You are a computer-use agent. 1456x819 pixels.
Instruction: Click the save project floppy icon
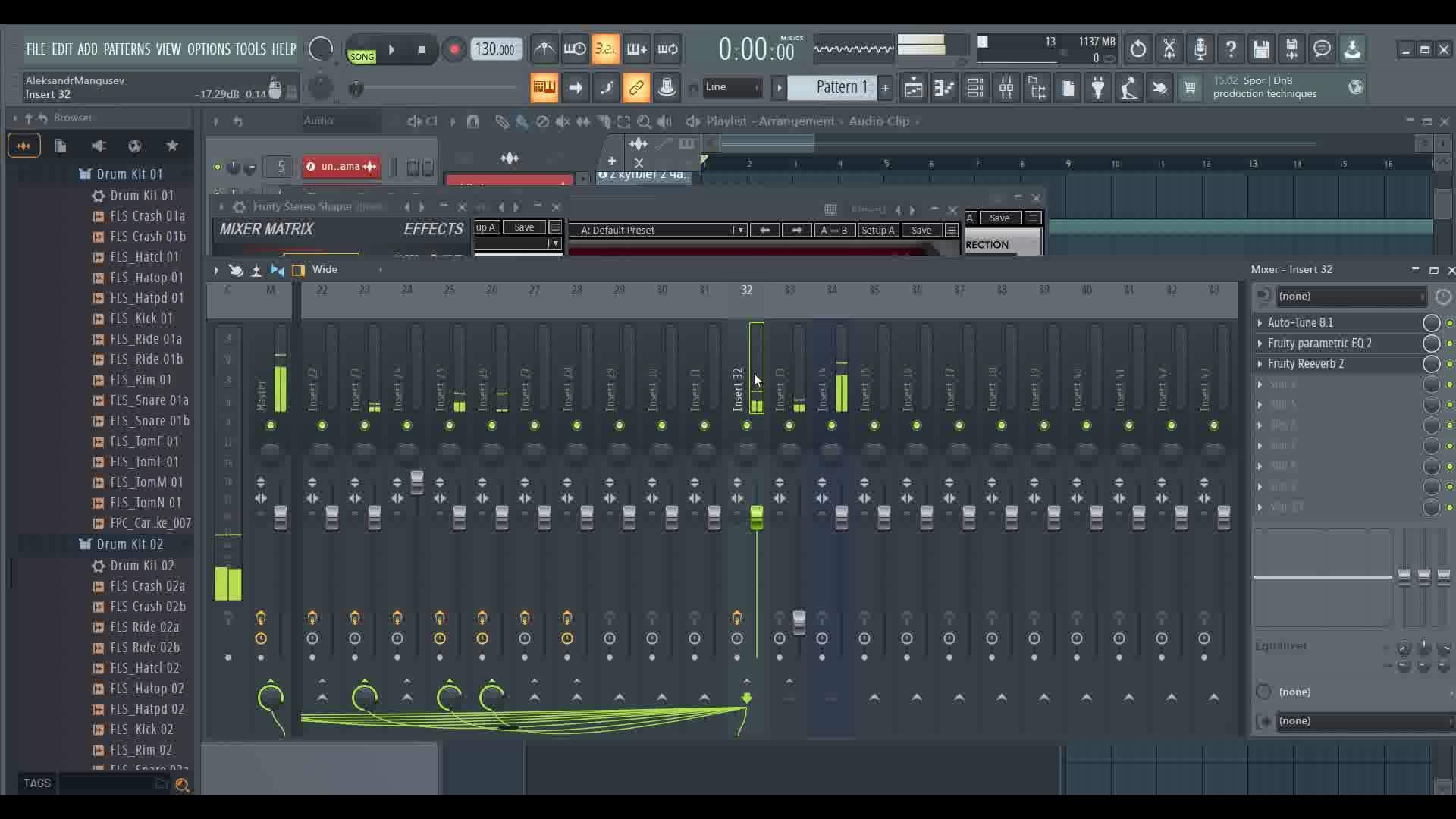coord(1261,50)
